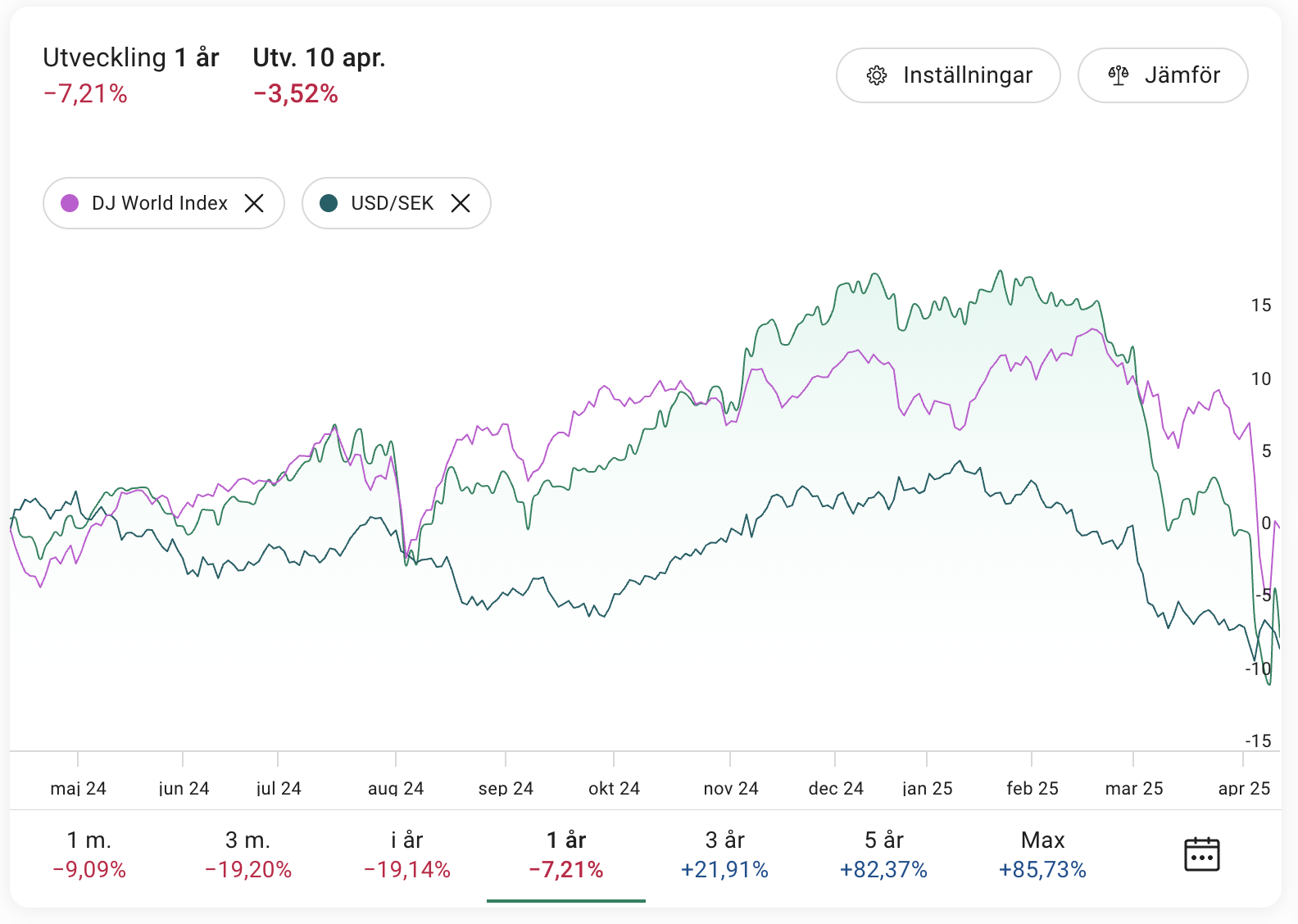Remove DJ World Index comparison chip
The image size is (1298, 924).
pyautogui.click(x=254, y=203)
